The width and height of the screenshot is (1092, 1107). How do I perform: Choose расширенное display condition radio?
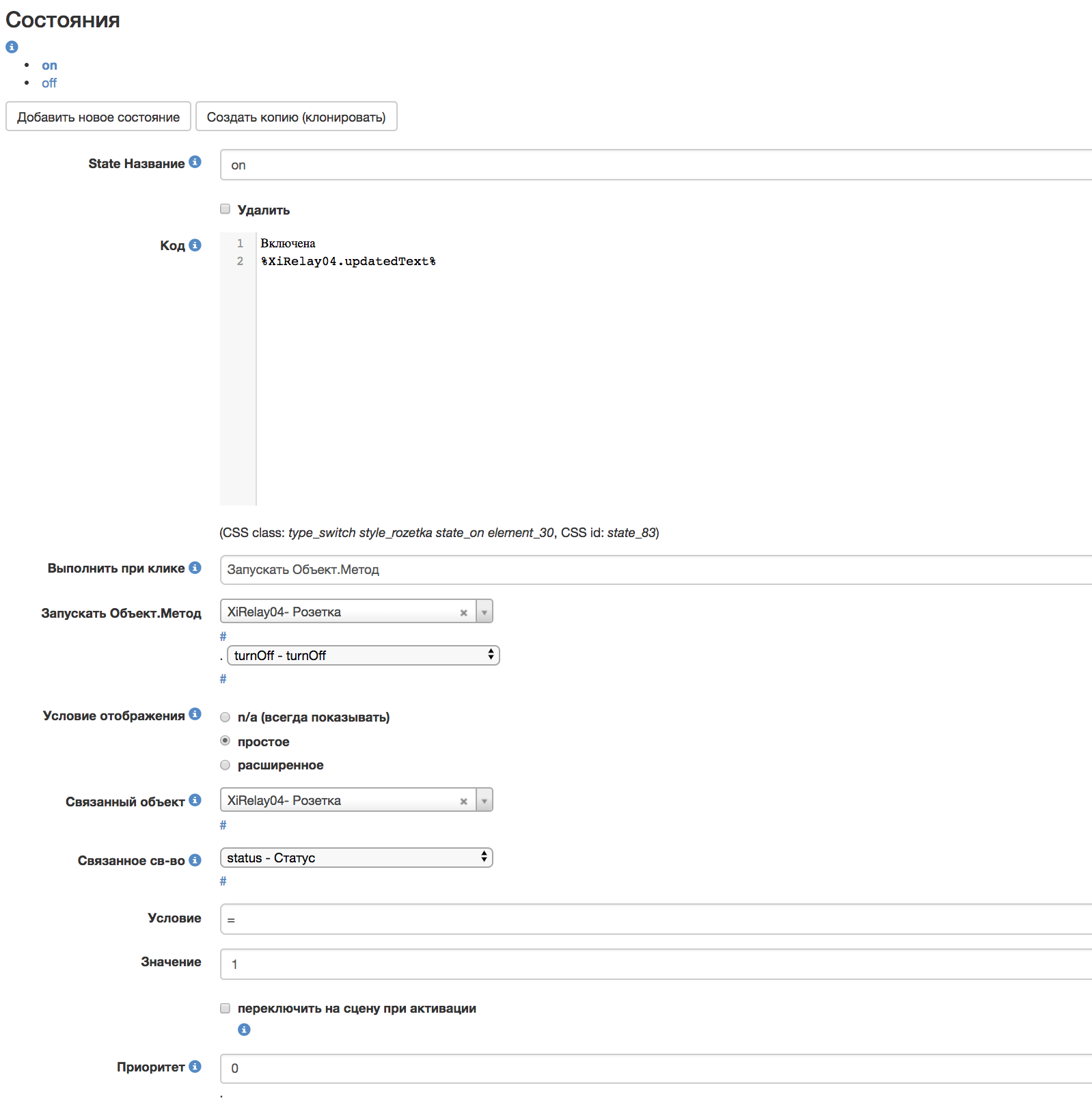[x=225, y=765]
